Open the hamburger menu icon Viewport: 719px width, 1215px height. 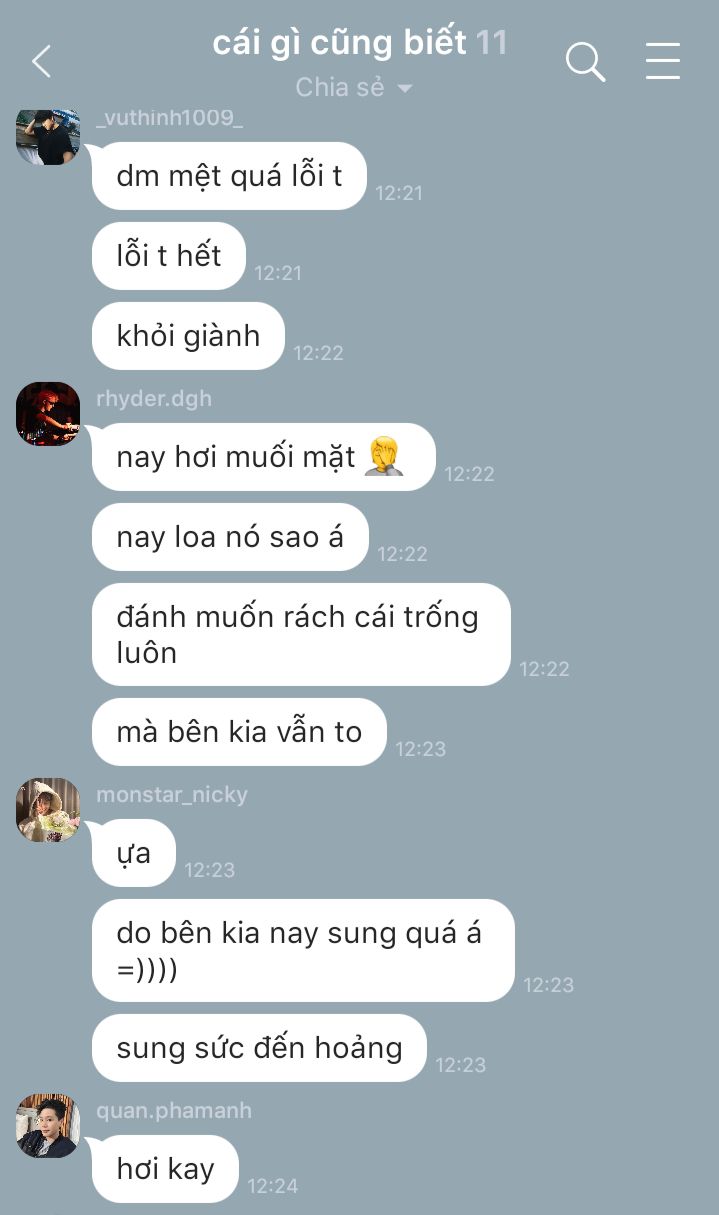(663, 61)
